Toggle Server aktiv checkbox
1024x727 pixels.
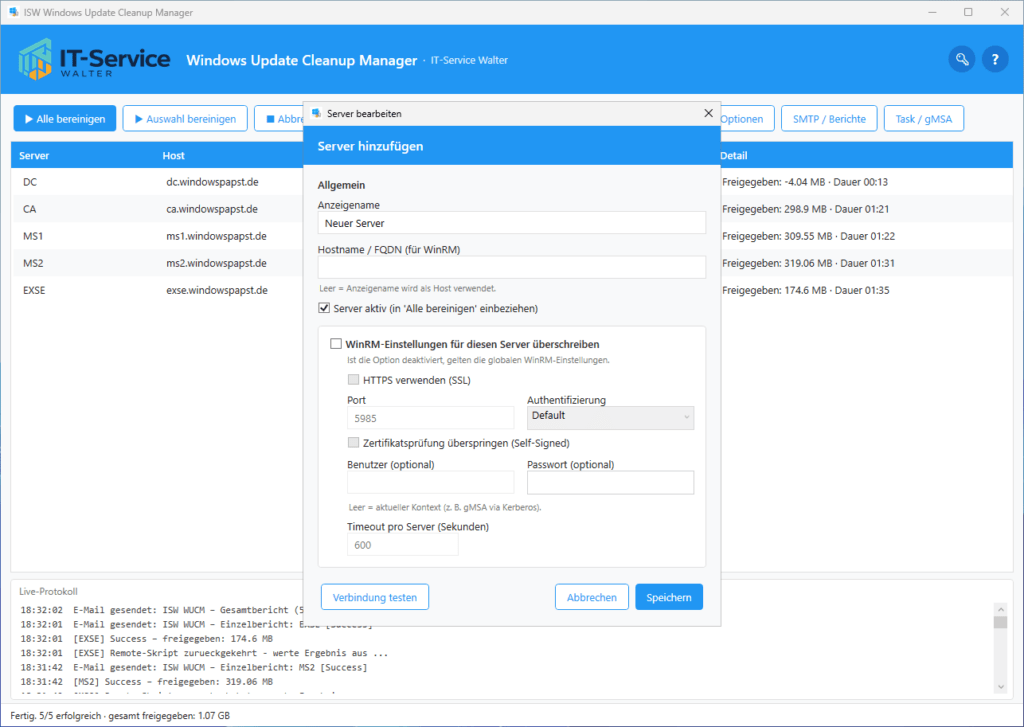point(324,308)
